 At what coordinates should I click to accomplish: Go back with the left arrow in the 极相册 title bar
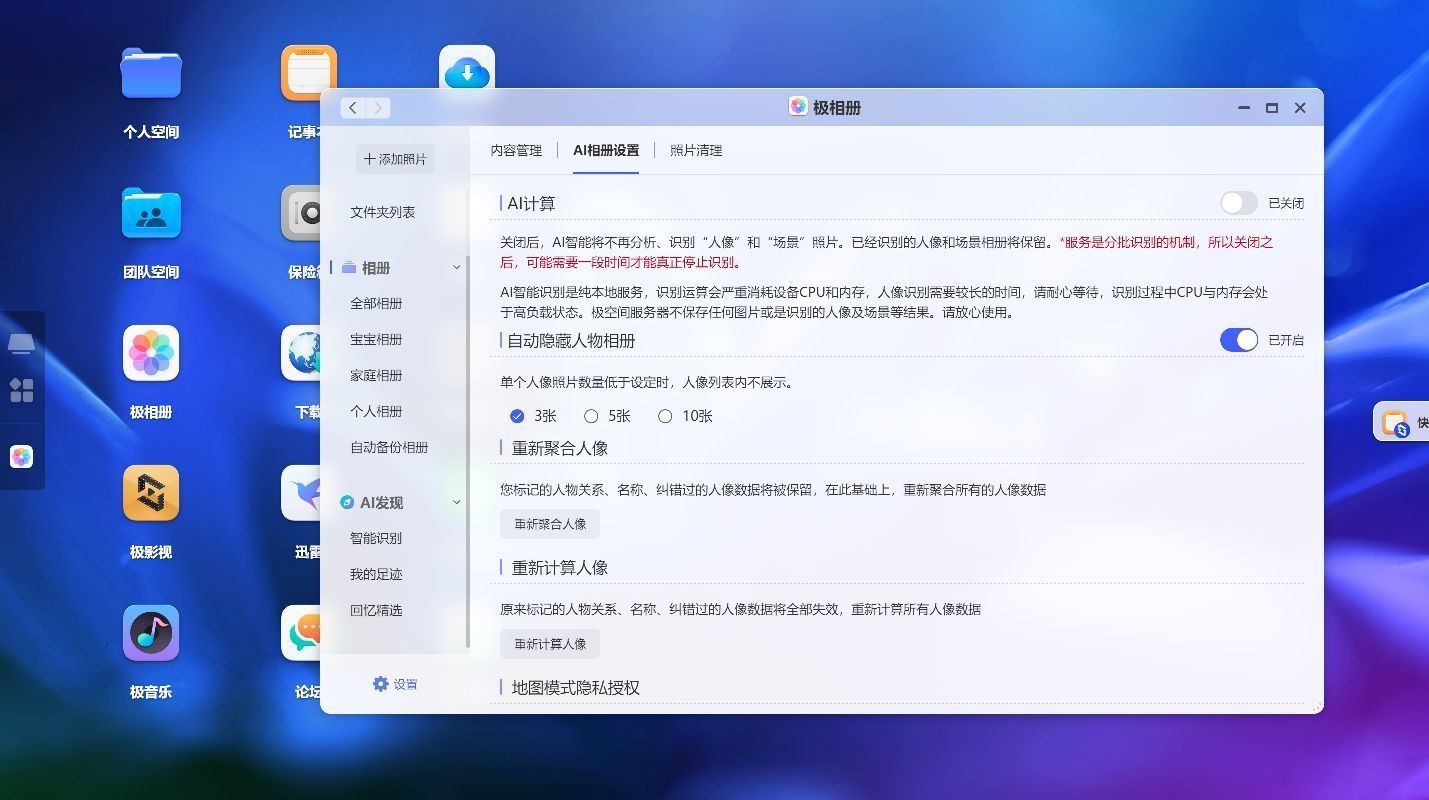353,108
